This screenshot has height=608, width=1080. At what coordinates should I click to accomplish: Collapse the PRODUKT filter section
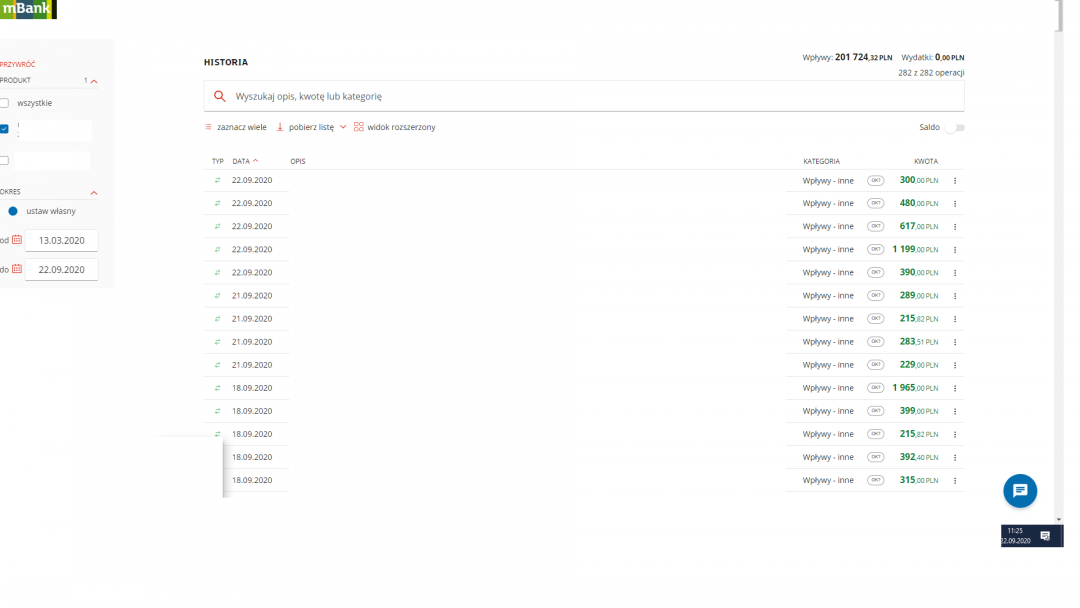pyautogui.click(x=94, y=81)
